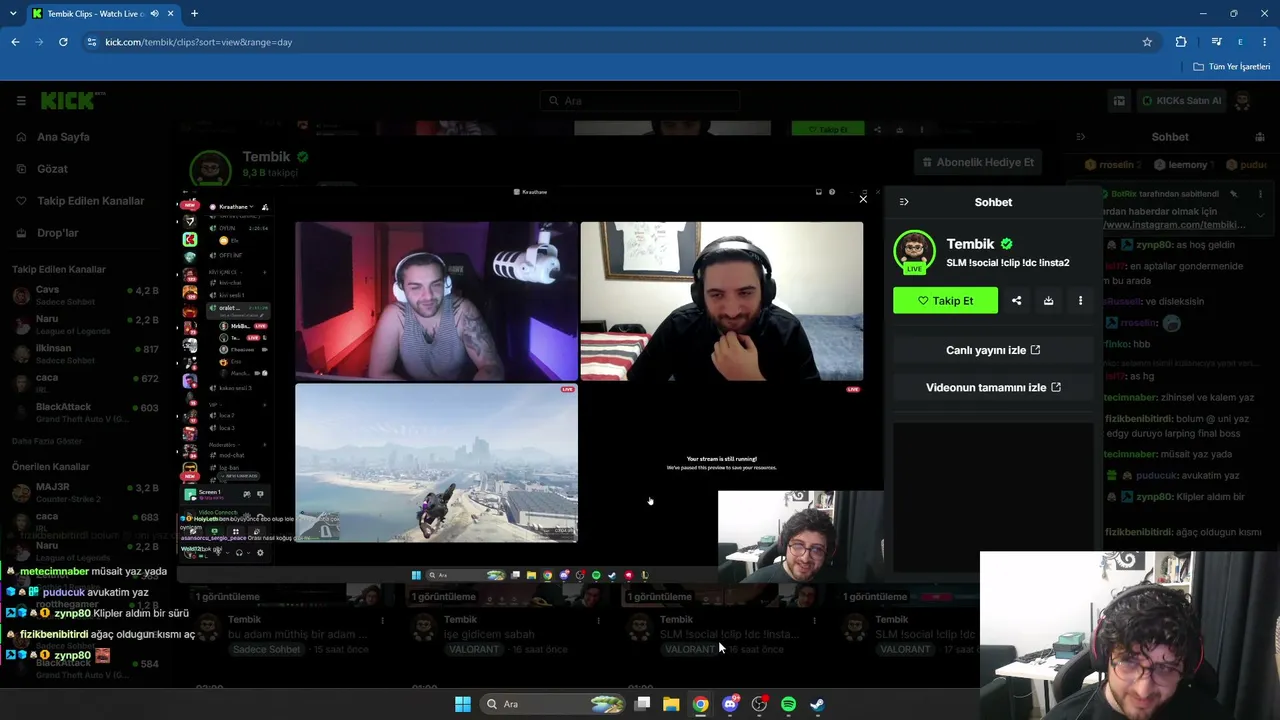Open Spotify from the taskbar

pyautogui.click(x=788, y=704)
